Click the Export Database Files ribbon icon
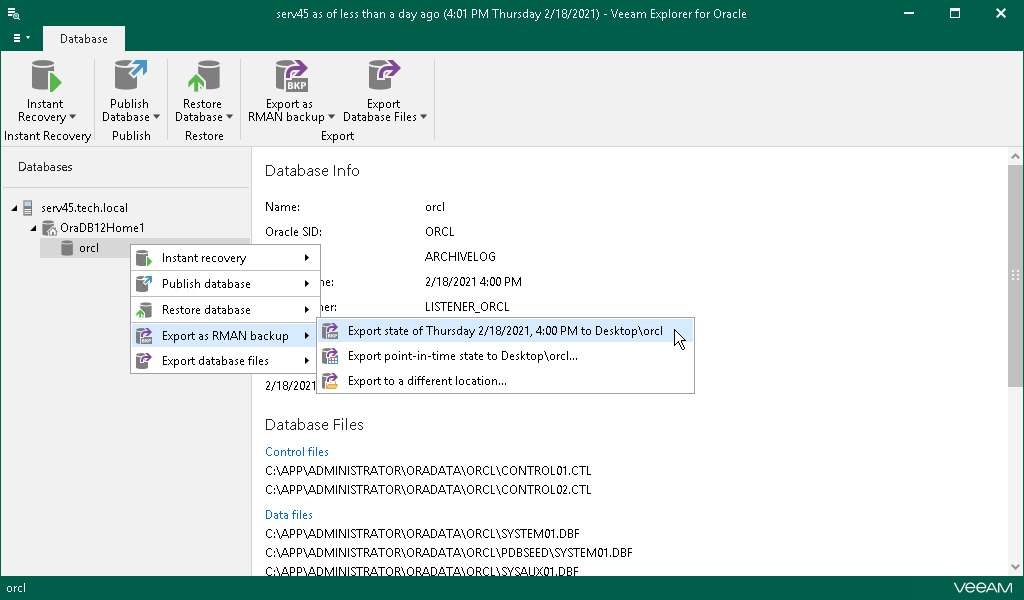 [x=383, y=76]
